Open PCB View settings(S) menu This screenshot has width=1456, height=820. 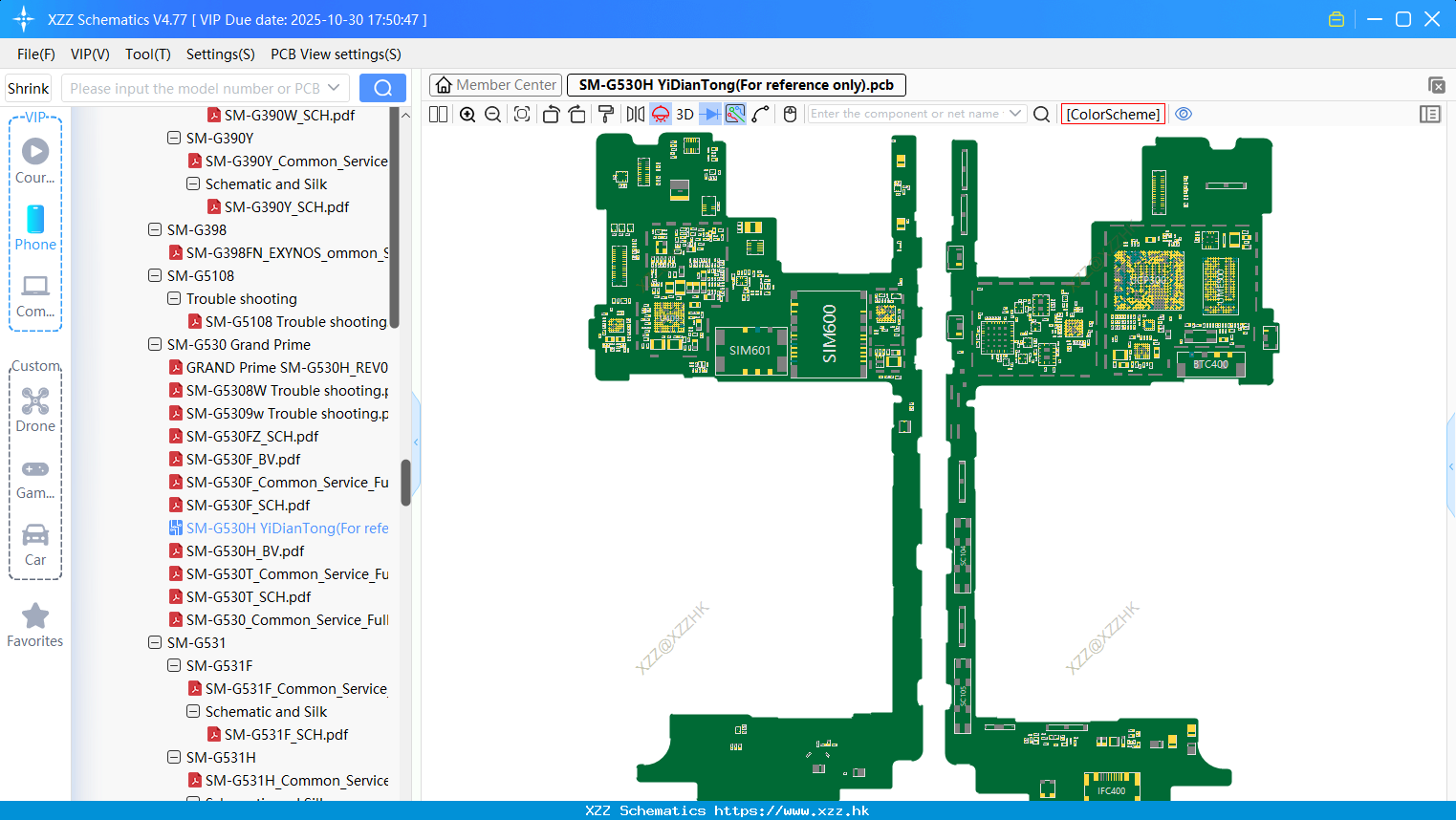click(x=337, y=54)
